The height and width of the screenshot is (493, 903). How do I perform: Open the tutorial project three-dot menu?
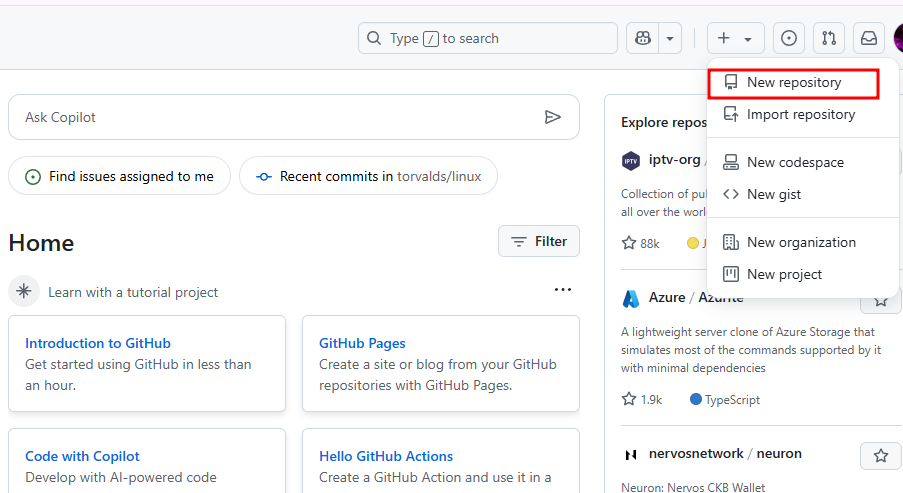(563, 290)
